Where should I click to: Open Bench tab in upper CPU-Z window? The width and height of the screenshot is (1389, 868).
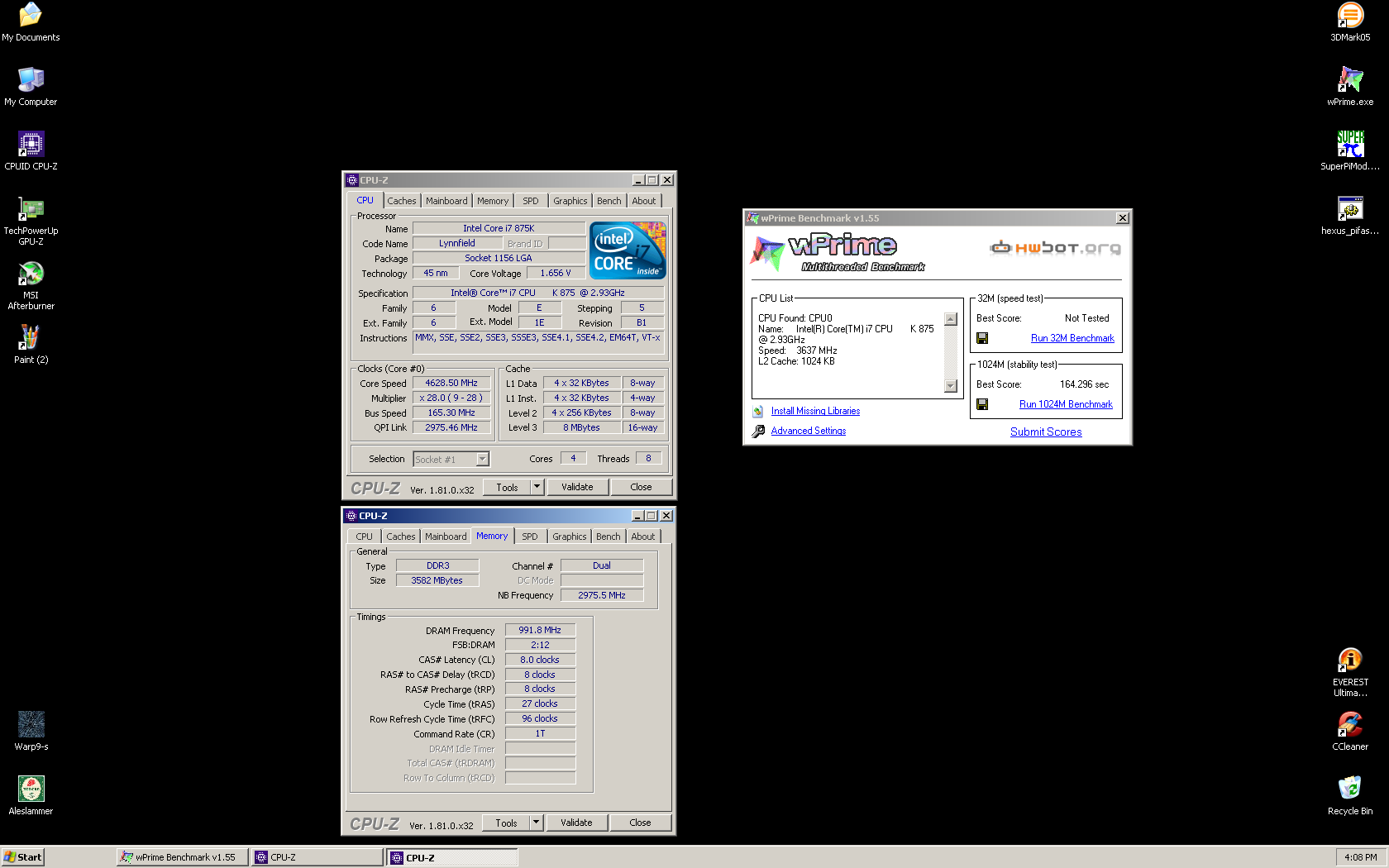point(609,201)
